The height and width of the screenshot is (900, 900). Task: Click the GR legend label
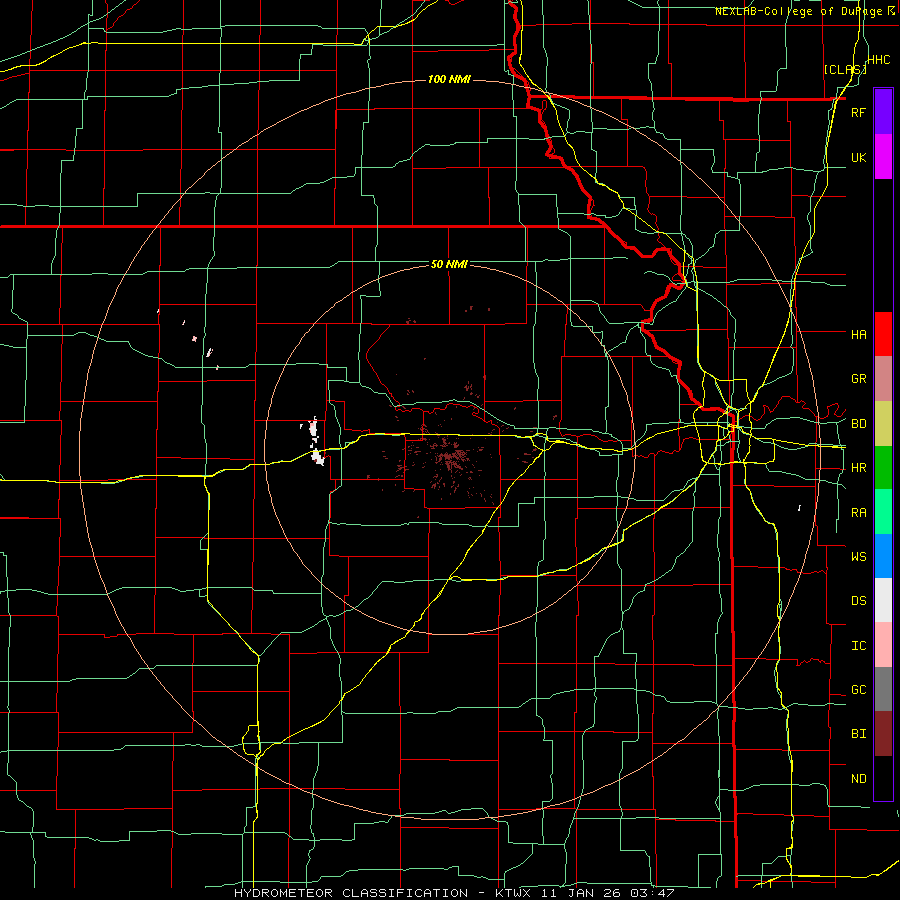858,379
